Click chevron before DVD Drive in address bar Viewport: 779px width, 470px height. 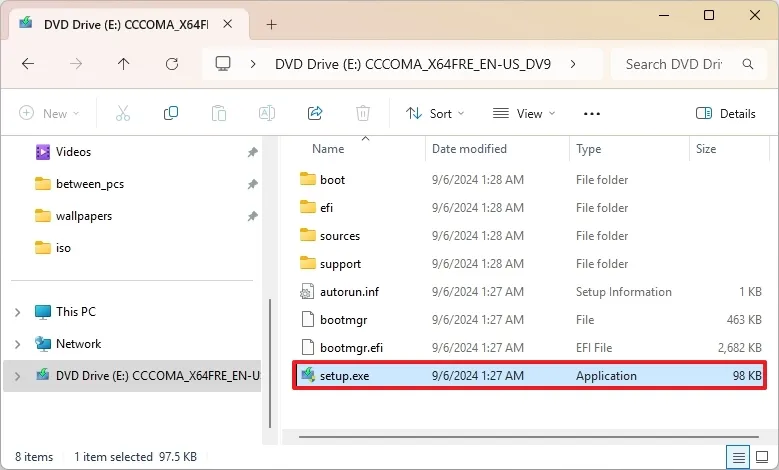point(253,64)
